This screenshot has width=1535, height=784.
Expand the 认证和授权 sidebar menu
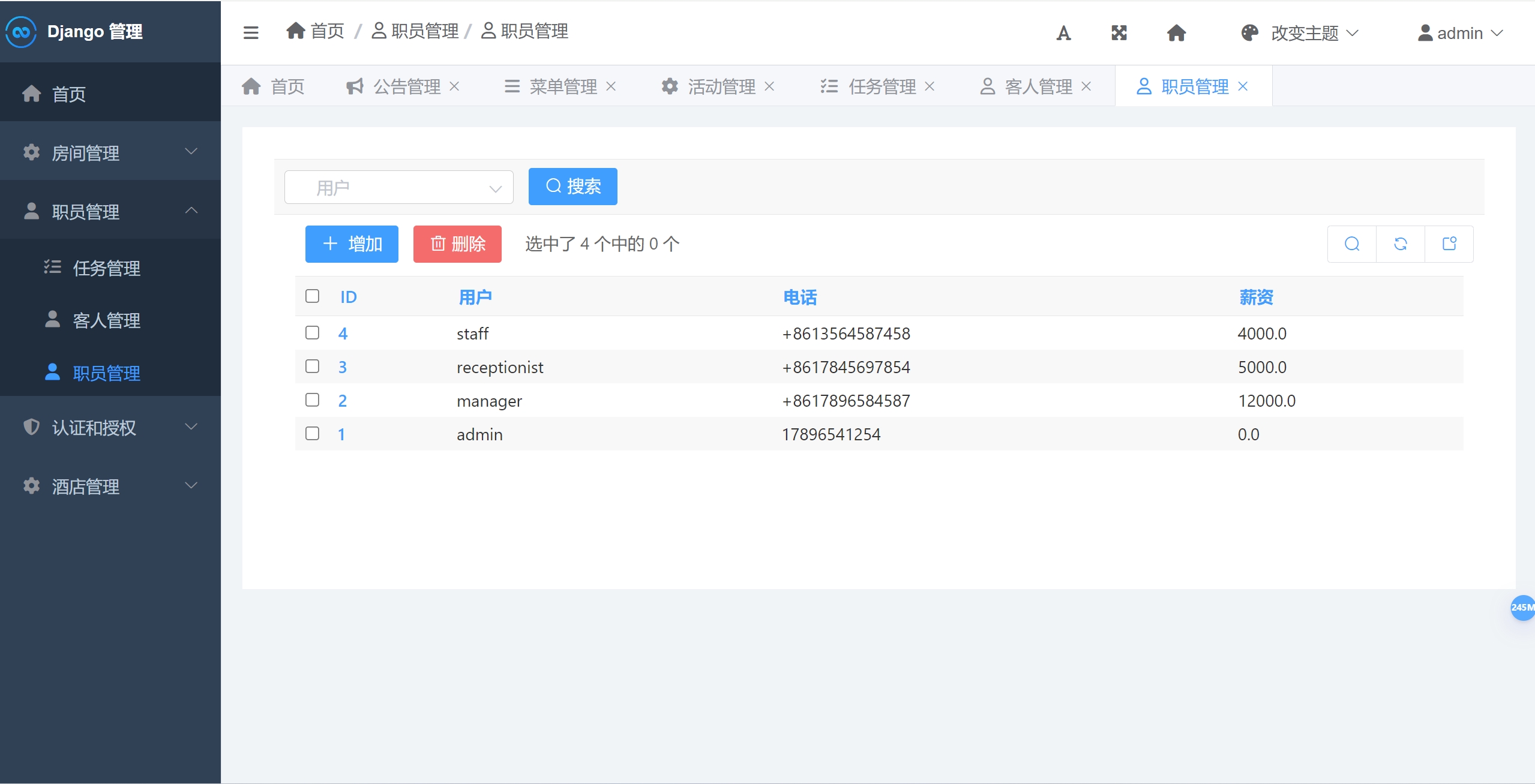110,427
